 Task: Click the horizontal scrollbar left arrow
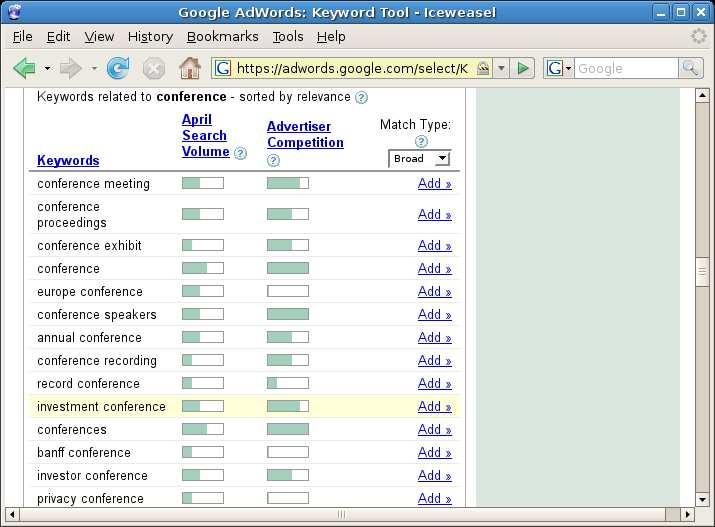point(12,515)
